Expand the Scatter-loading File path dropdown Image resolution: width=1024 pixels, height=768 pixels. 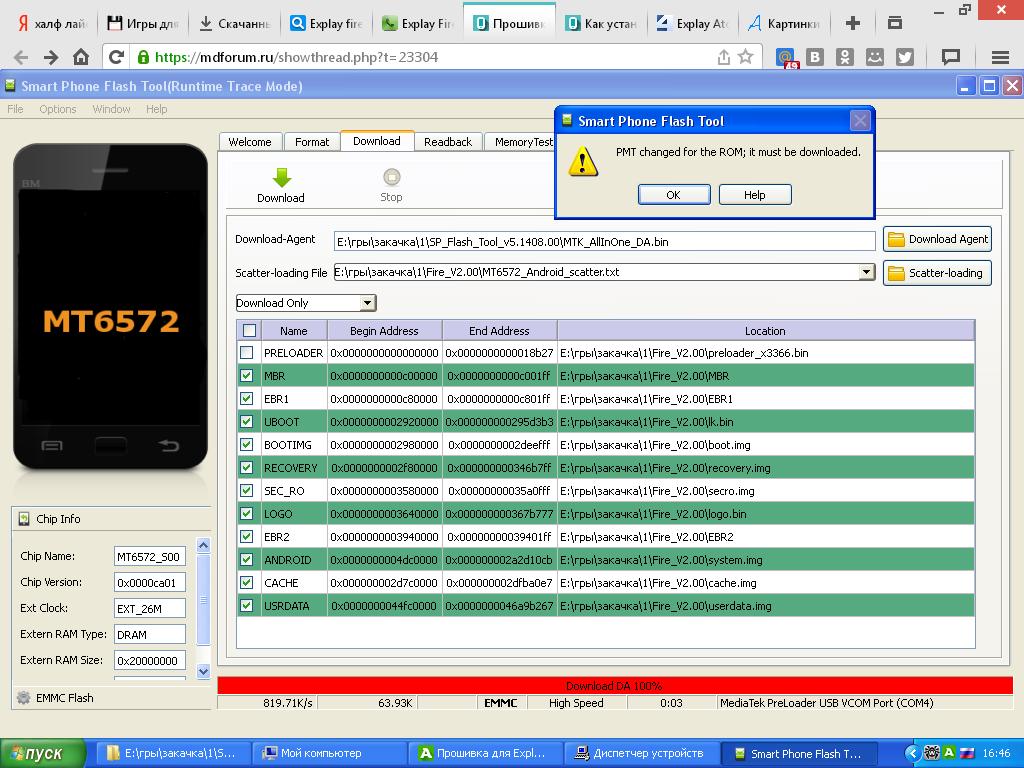(866, 272)
